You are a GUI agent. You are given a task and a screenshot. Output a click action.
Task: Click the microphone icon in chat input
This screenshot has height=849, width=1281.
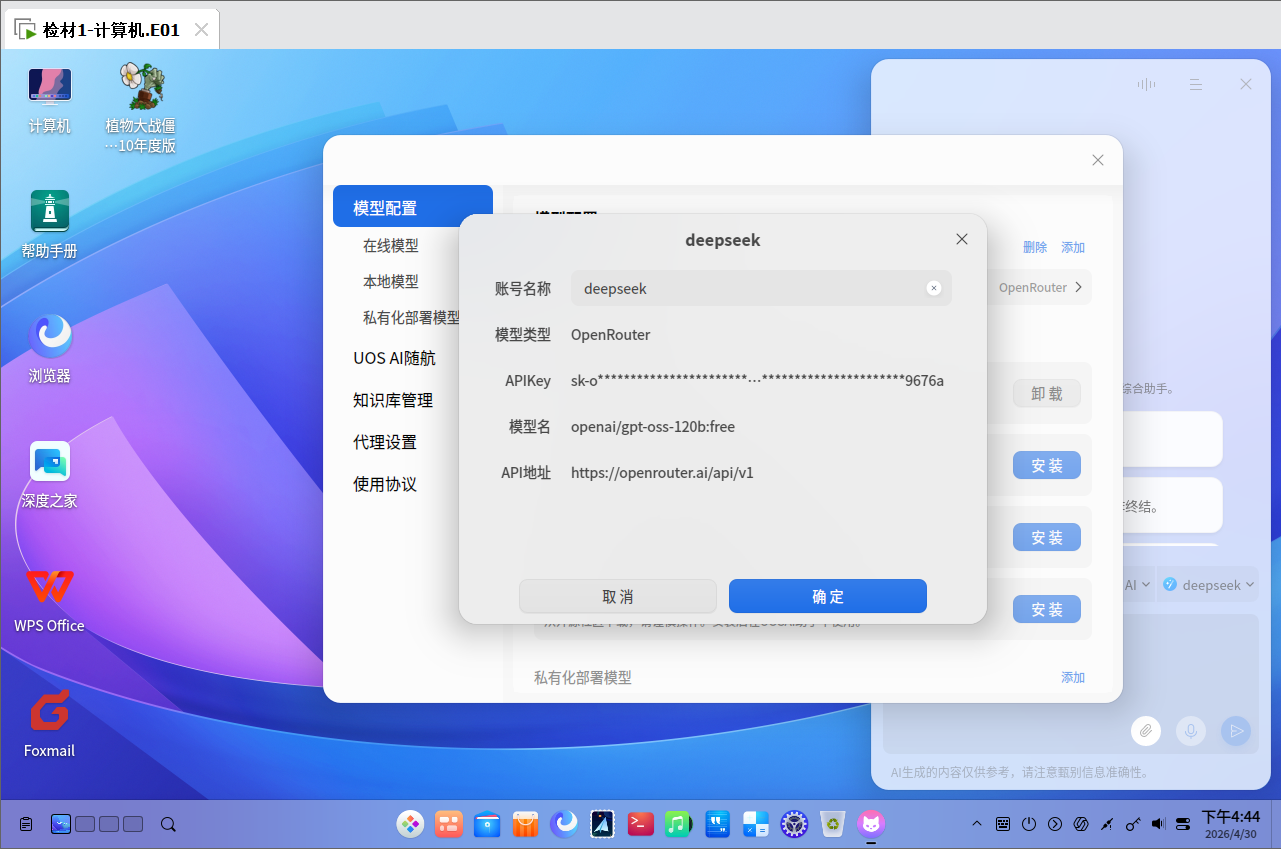(1191, 731)
